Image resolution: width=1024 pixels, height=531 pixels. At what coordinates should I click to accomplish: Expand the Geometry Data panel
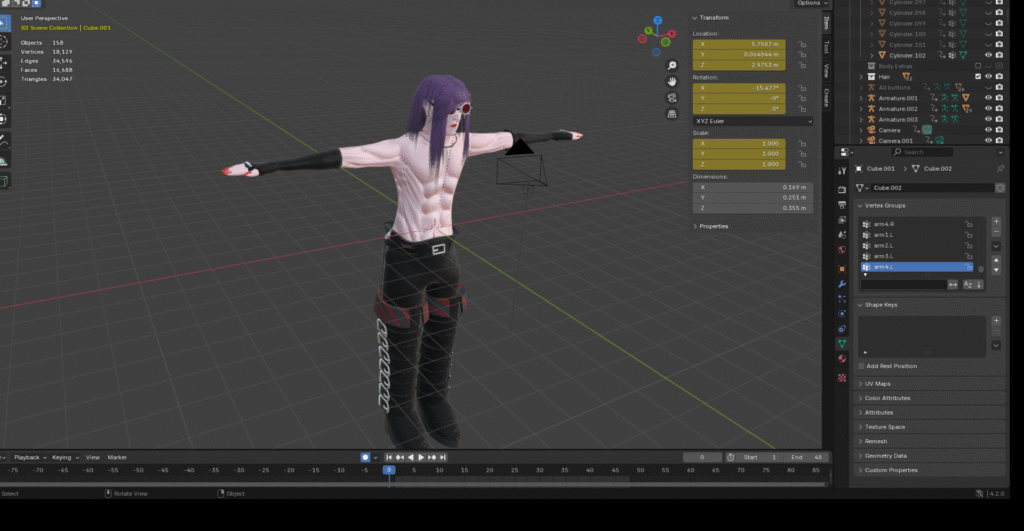886,455
